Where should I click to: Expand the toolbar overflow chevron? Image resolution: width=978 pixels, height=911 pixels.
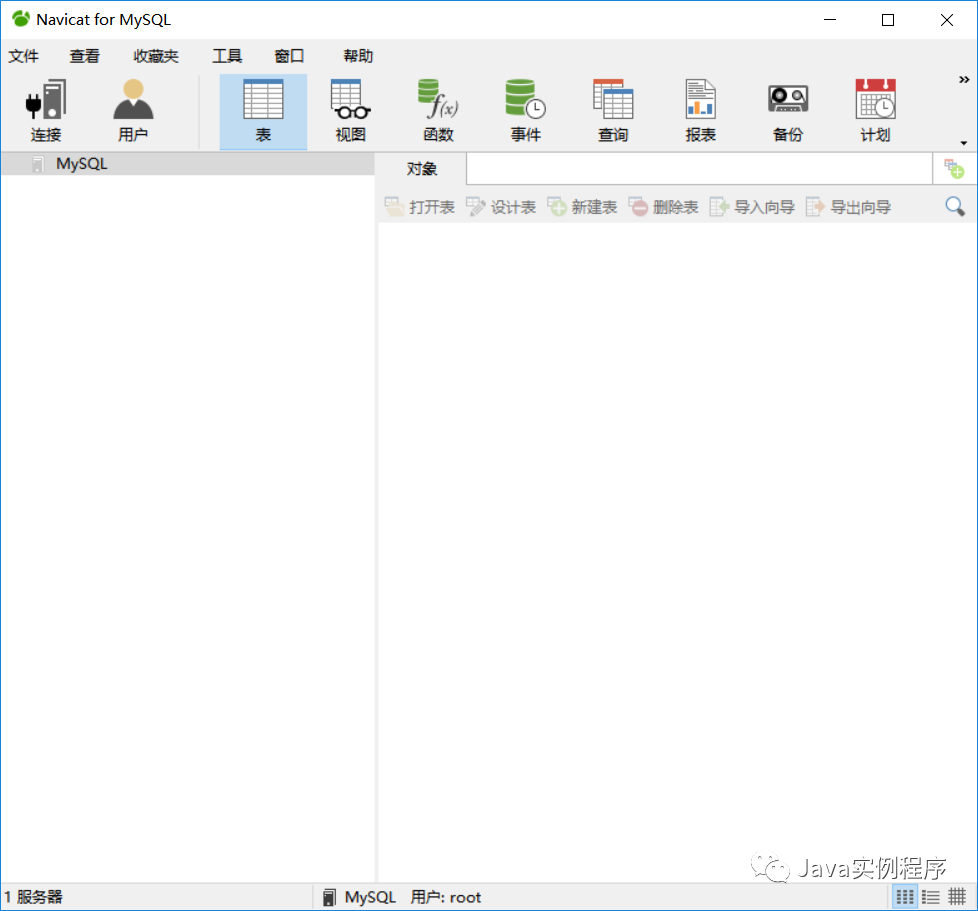pos(964,80)
